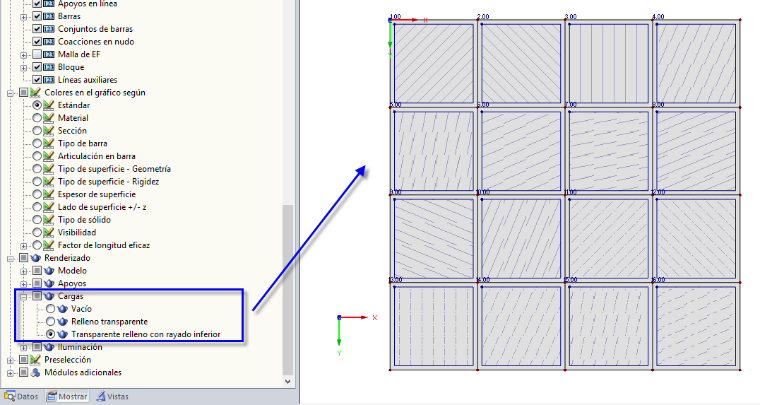
Task: Toggle Coacciones en nudo checkbox
Action: 37,42
